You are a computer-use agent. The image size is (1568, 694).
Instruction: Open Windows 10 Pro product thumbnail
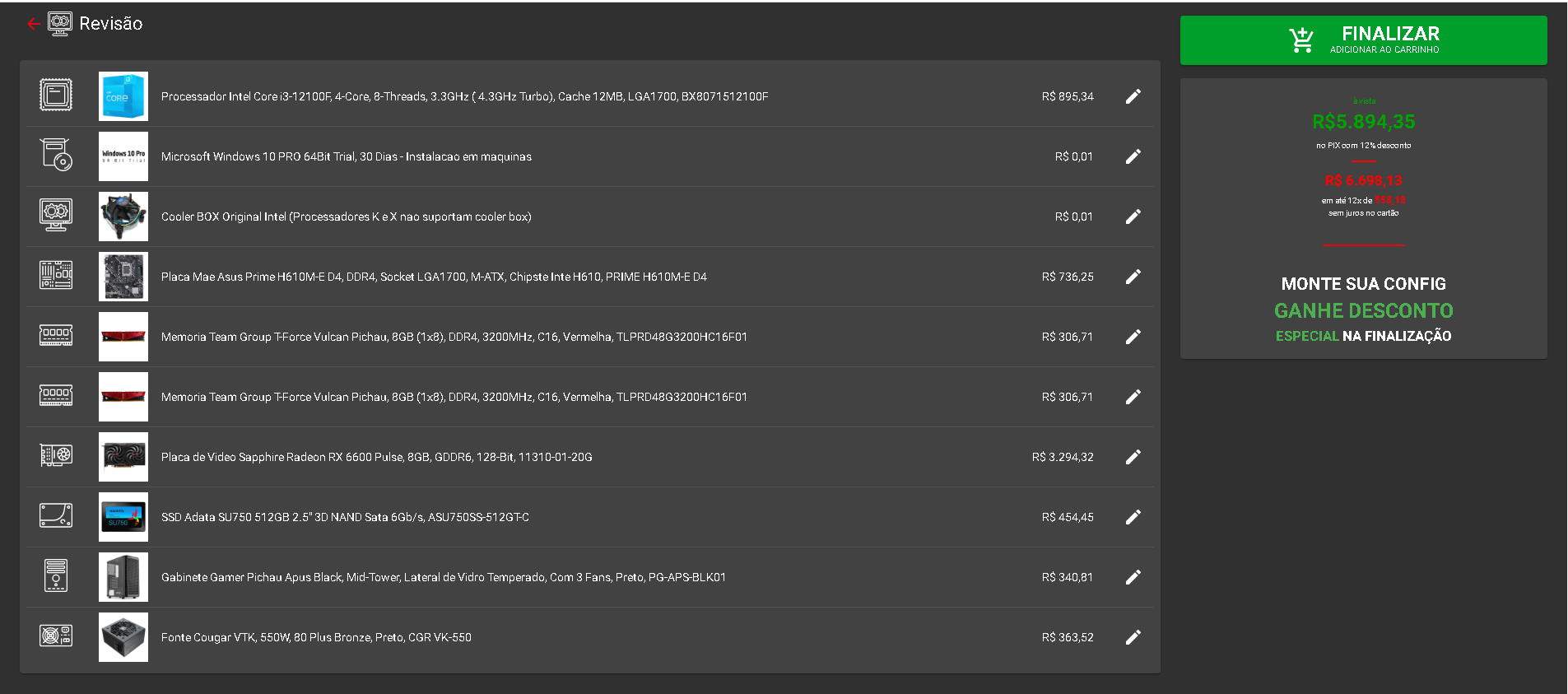123,156
